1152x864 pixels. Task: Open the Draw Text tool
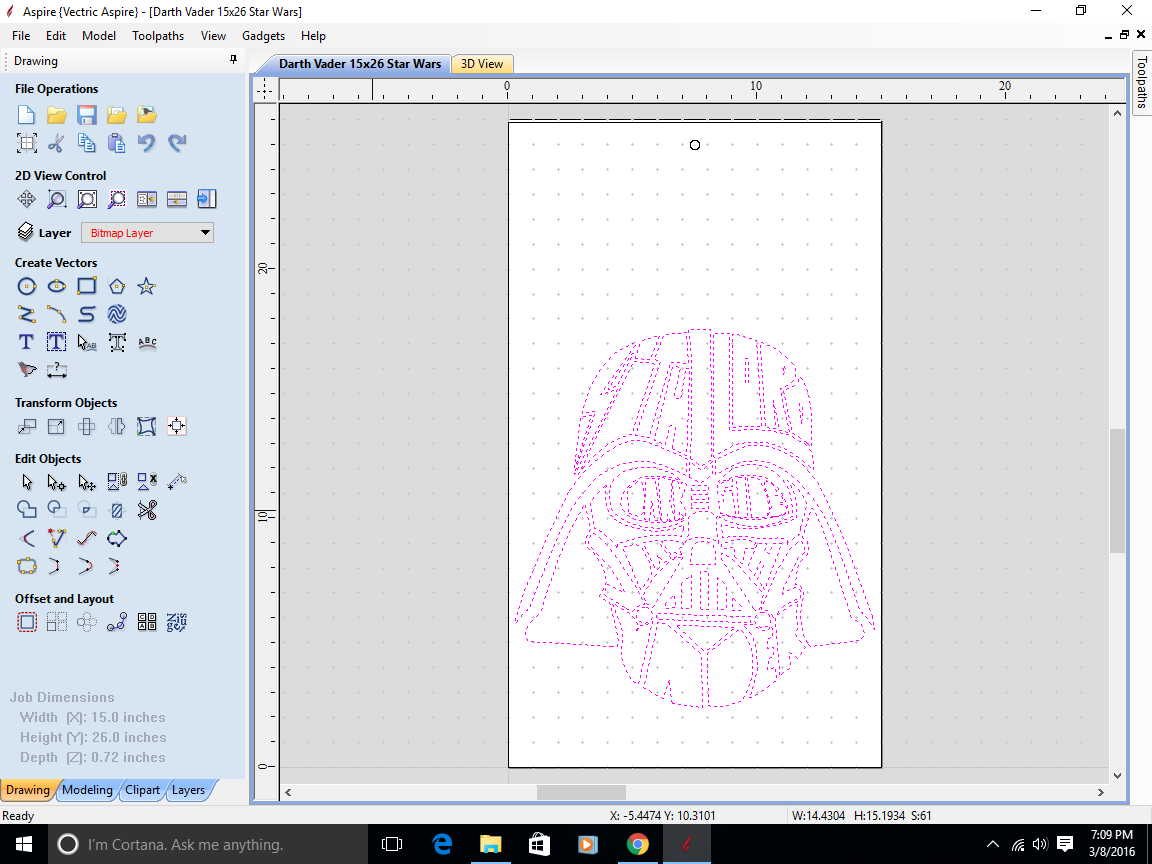(25, 342)
